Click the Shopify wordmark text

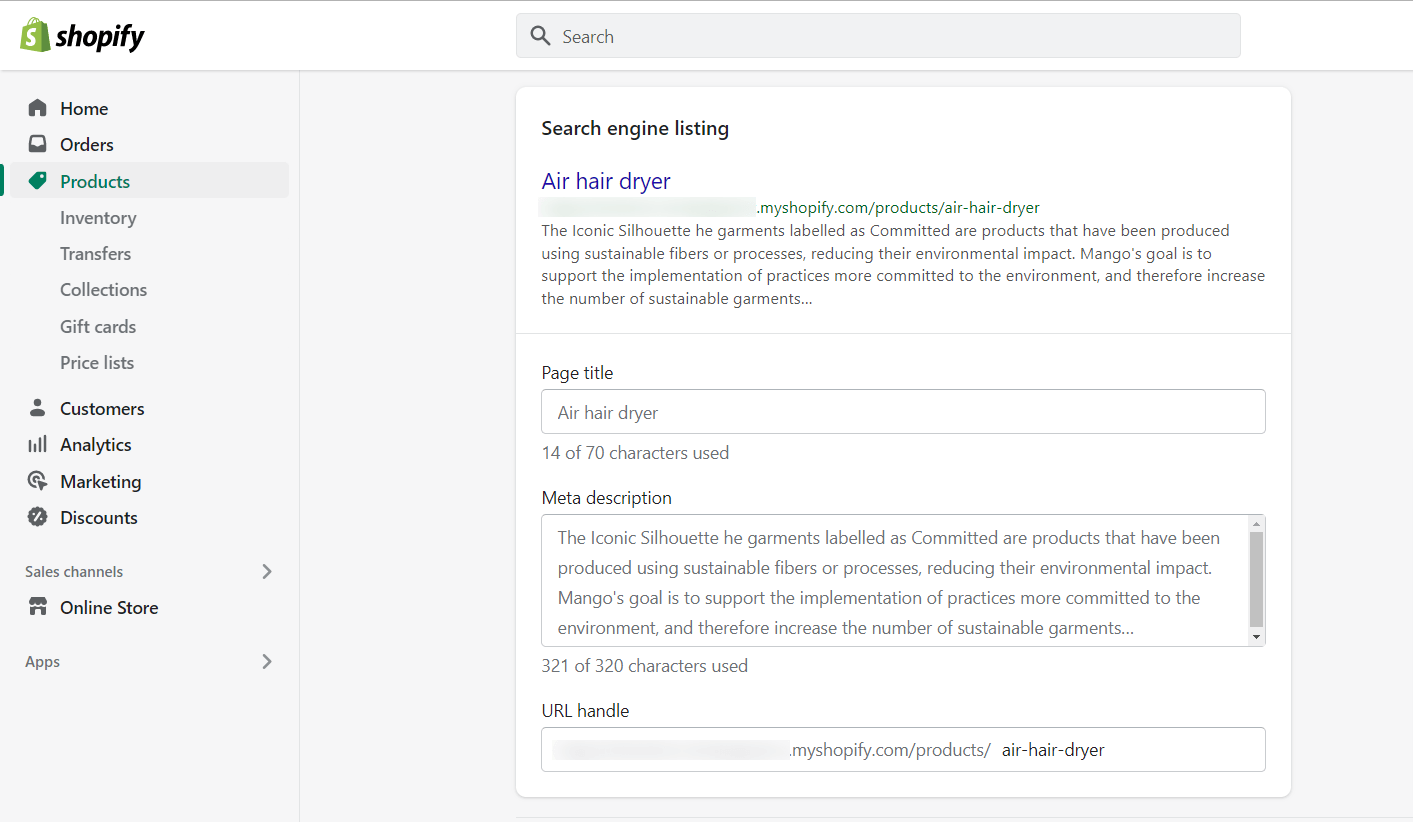click(x=100, y=37)
